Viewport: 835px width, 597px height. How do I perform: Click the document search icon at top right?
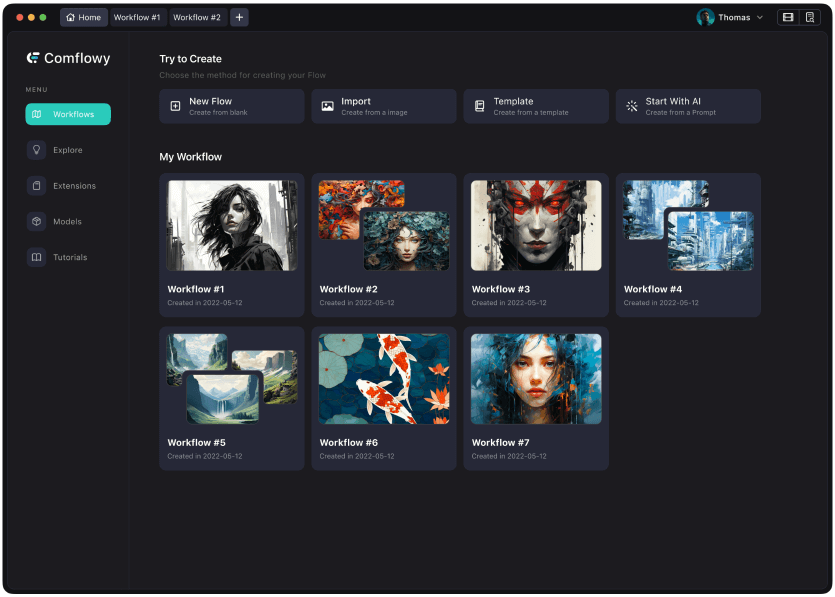pyautogui.click(x=810, y=17)
